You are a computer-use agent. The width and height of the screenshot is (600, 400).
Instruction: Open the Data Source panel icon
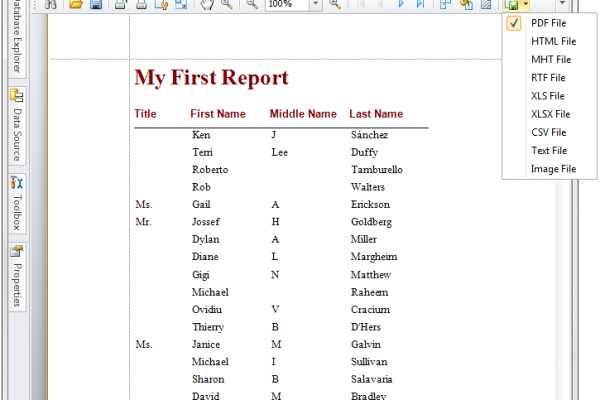[17, 95]
